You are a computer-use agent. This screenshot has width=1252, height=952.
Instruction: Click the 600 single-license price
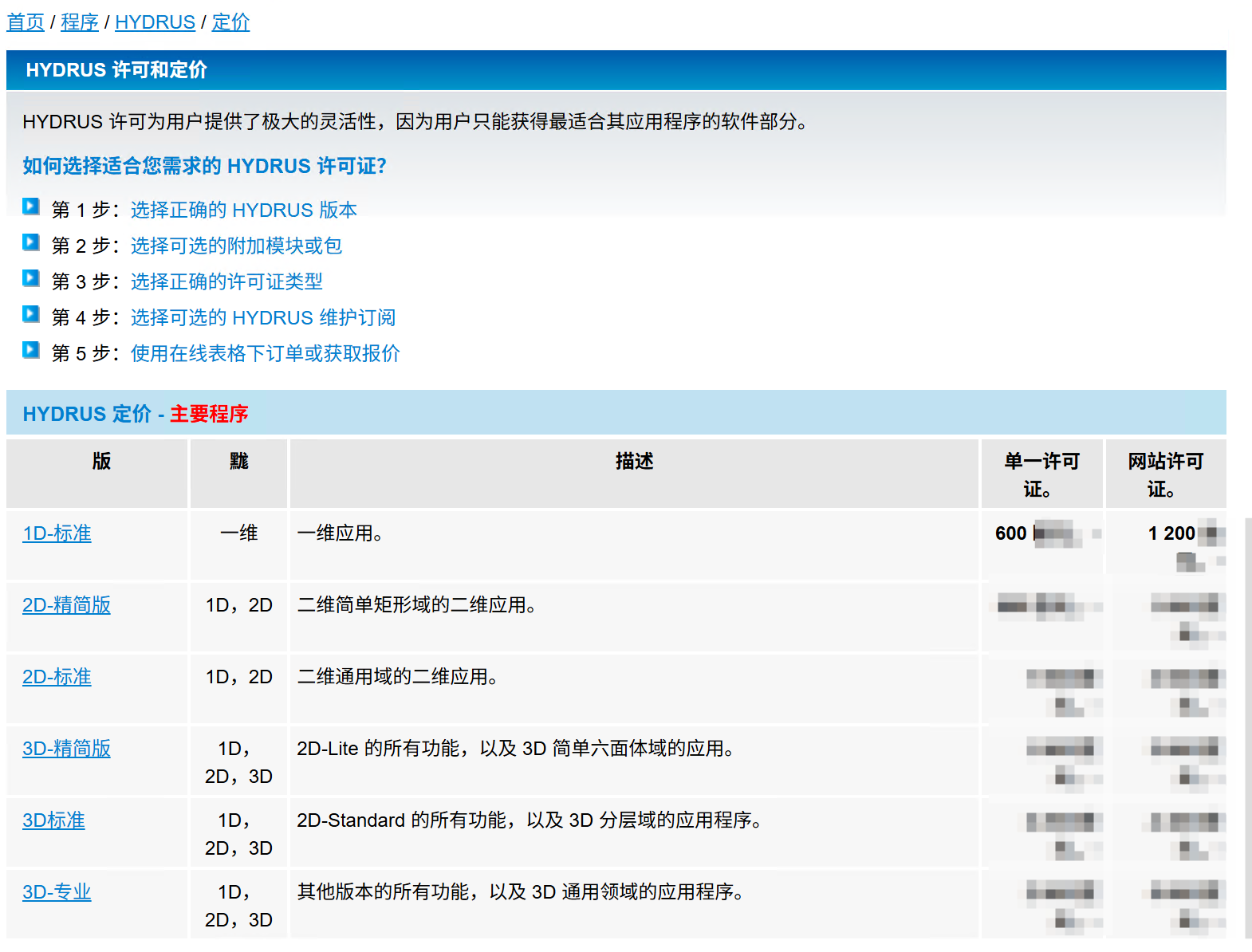(1010, 533)
